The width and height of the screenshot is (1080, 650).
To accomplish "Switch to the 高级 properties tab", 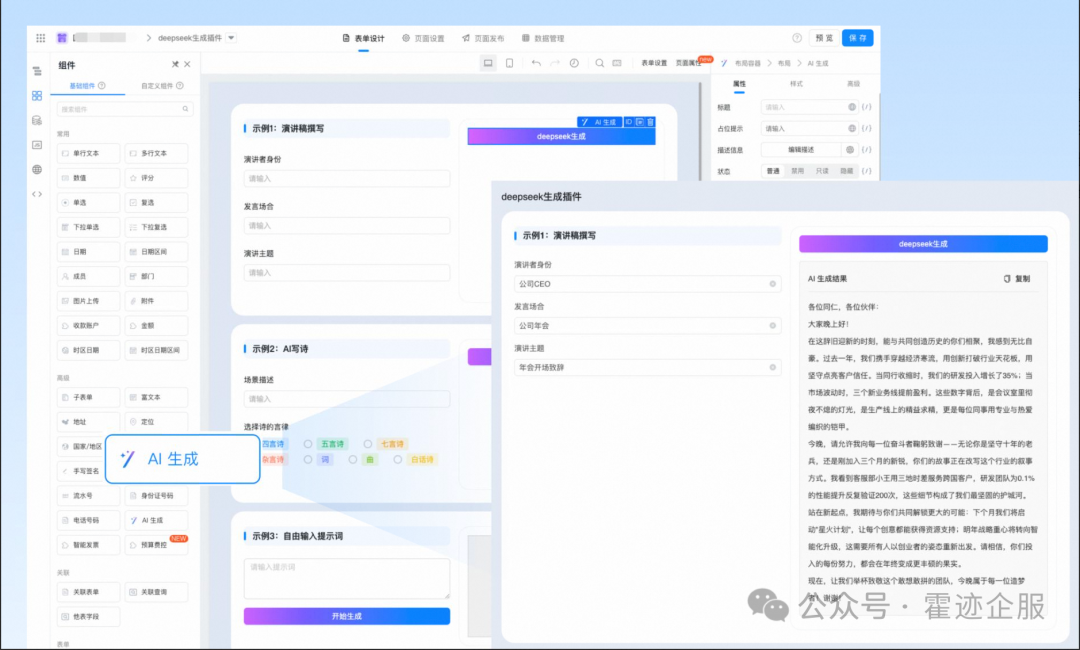I will pos(853,84).
